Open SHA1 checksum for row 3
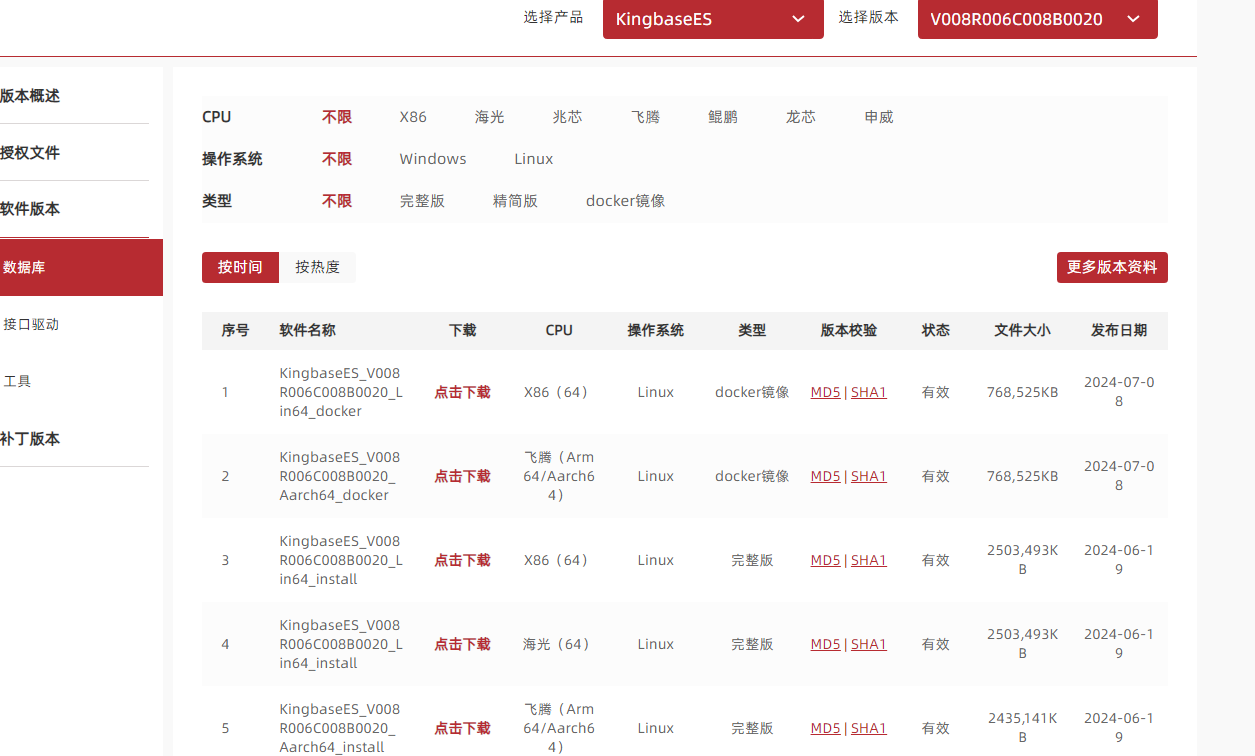Viewport: 1255px width, 756px height. [x=869, y=560]
